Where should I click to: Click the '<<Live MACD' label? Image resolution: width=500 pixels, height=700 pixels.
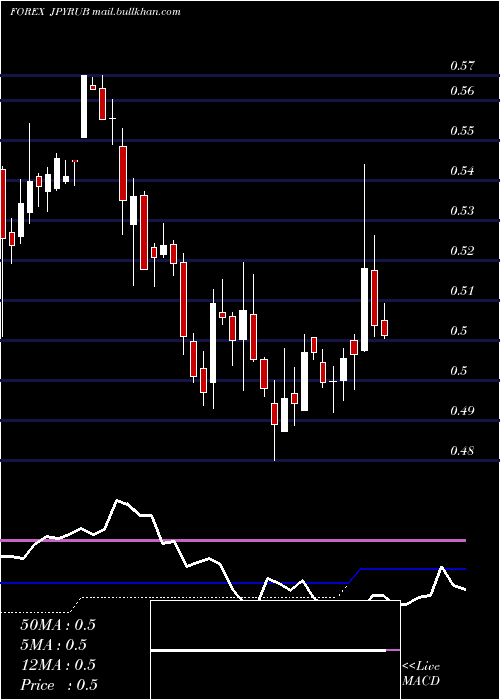coord(421,674)
